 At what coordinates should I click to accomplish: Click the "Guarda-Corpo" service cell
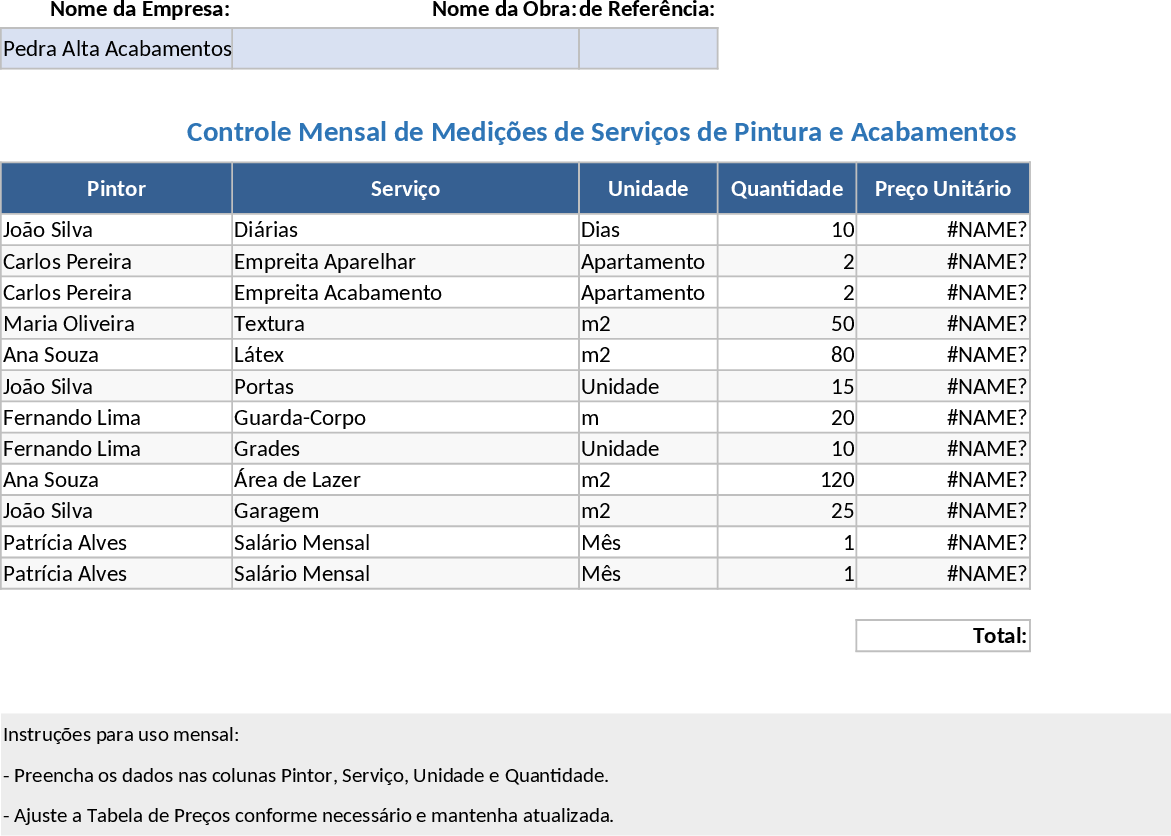(x=405, y=417)
